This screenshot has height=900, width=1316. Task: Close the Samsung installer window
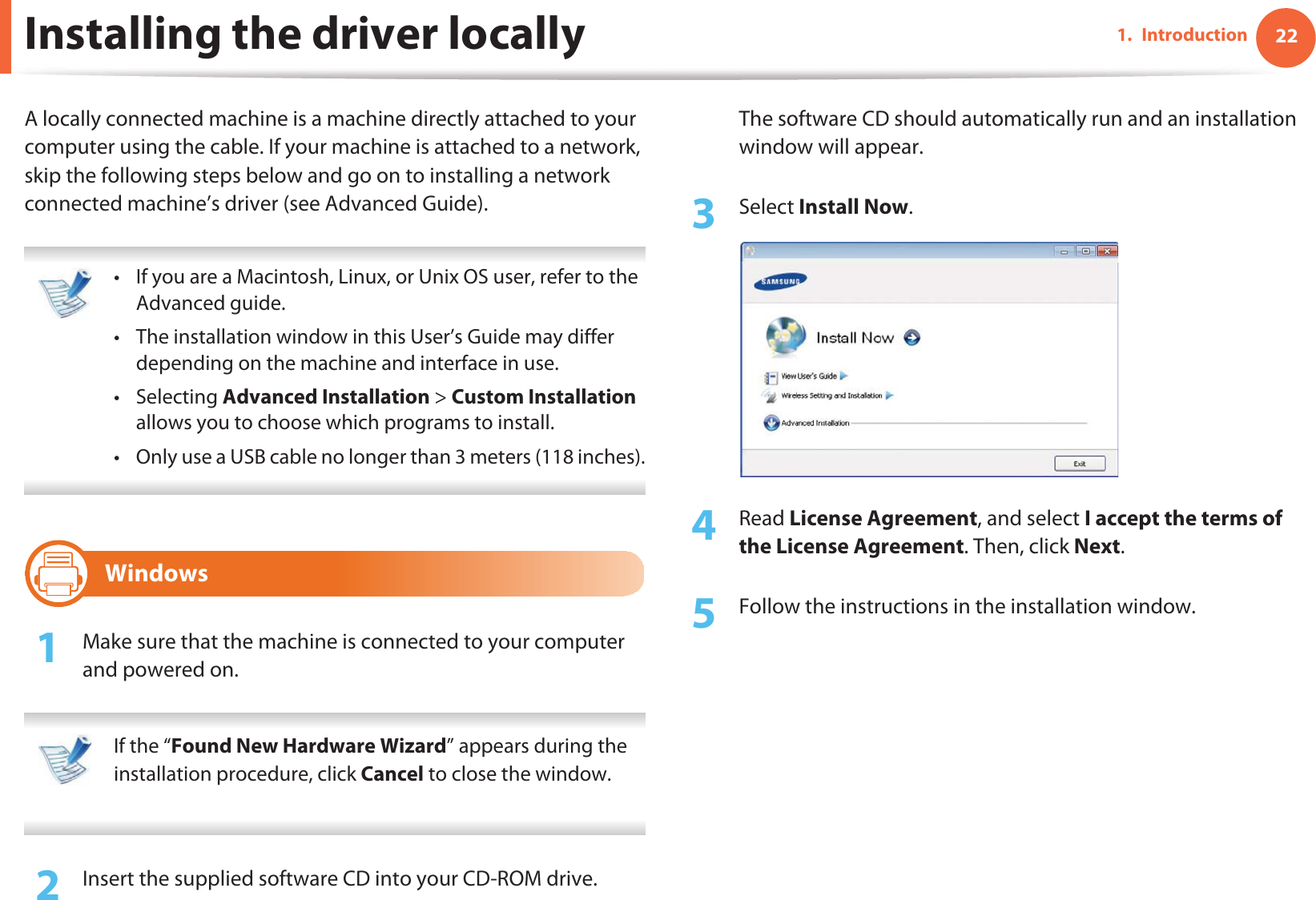tap(1107, 251)
